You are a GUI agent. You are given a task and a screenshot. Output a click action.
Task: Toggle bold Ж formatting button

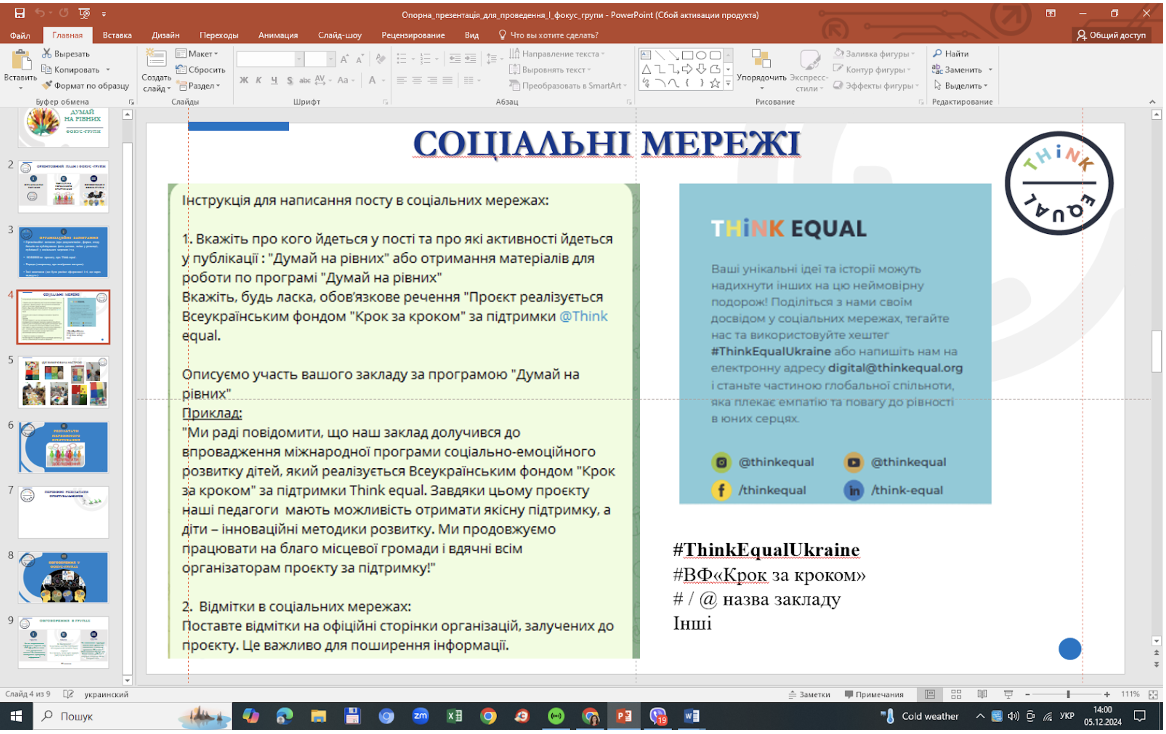coord(244,80)
